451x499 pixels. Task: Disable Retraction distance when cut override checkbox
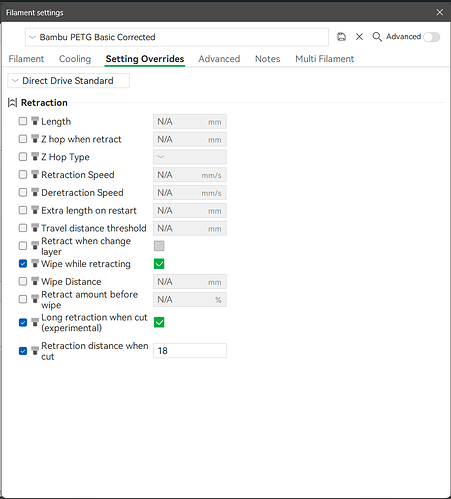coord(23,351)
